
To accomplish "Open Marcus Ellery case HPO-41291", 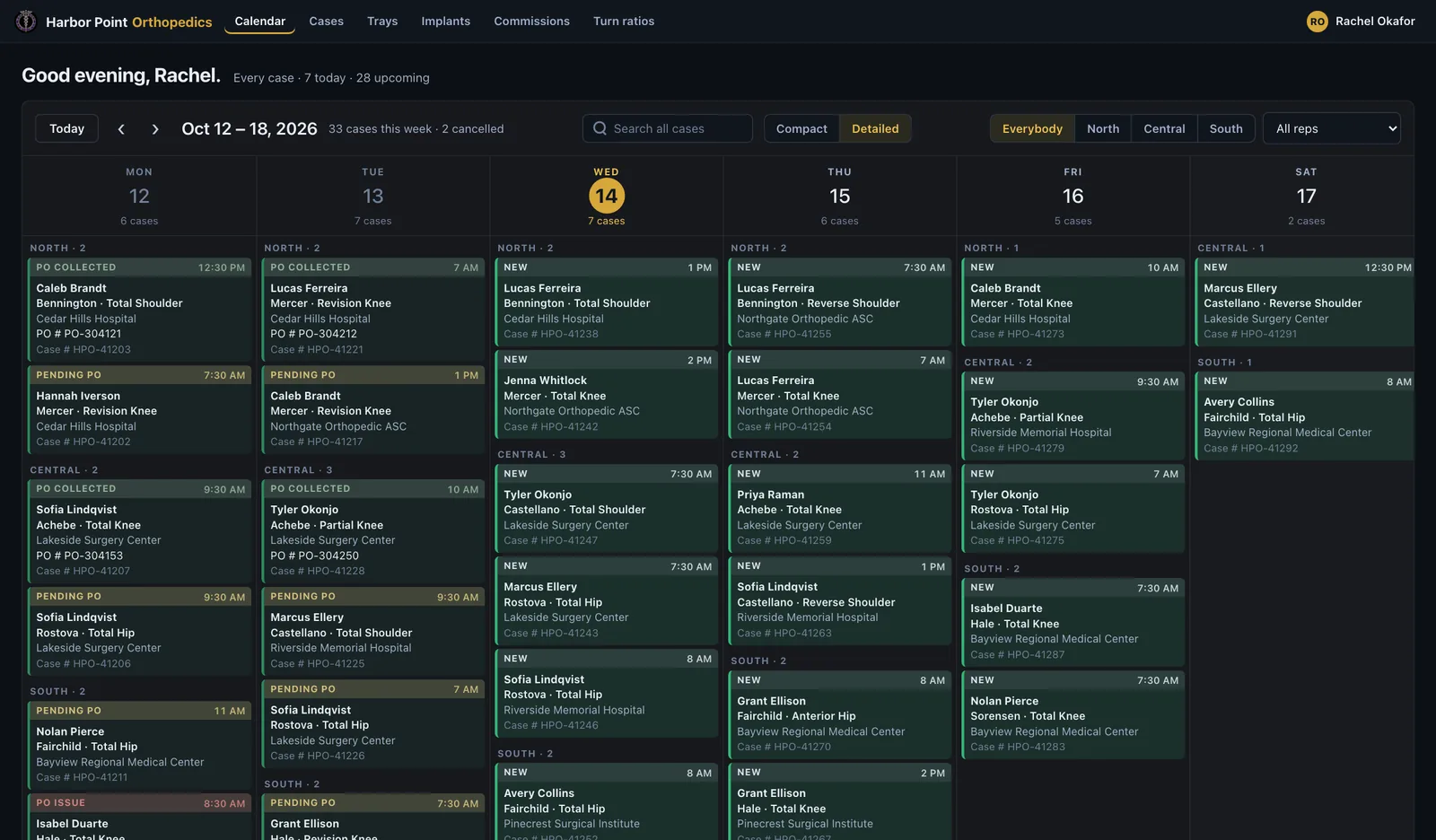I will coord(1302,302).
